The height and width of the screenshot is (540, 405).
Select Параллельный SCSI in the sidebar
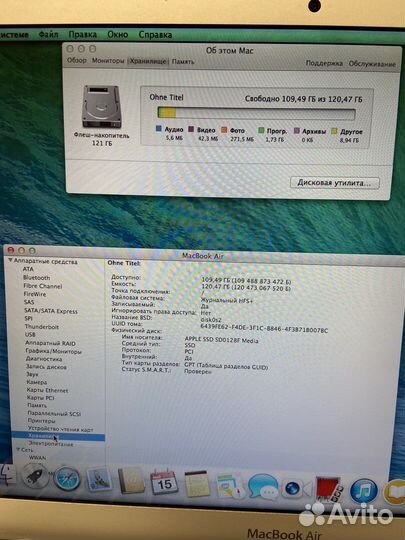click(x=54, y=414)
